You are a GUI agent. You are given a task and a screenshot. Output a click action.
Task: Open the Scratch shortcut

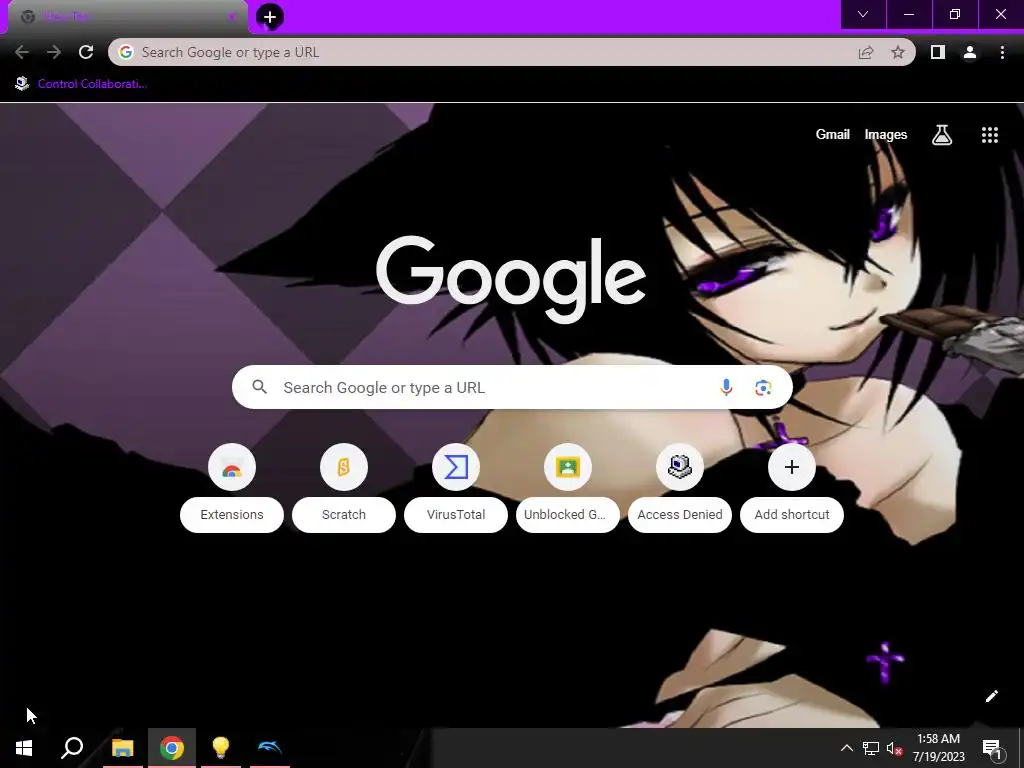[344, 488]
